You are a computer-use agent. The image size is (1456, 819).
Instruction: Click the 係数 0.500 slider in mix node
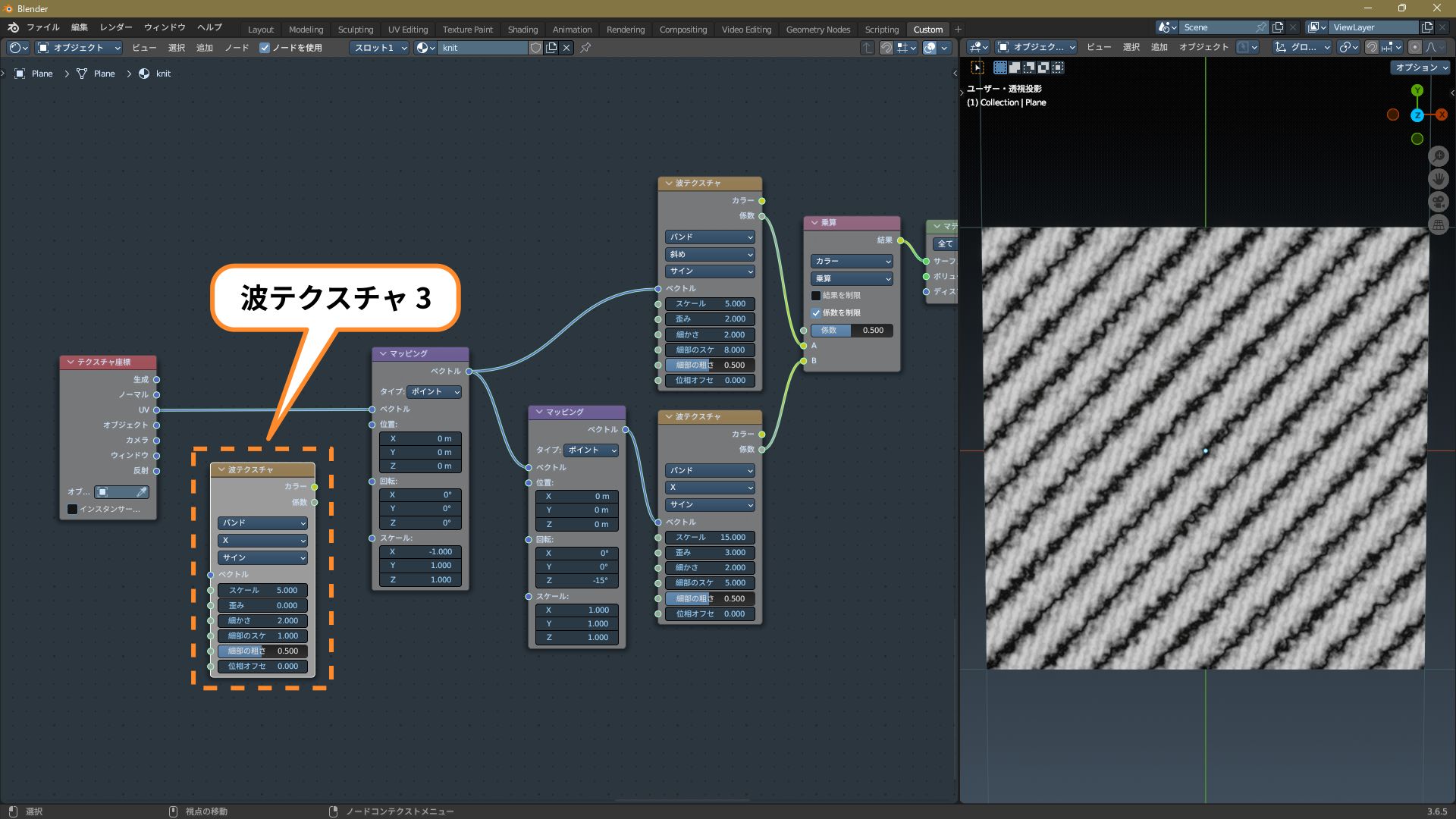[852, 330]
